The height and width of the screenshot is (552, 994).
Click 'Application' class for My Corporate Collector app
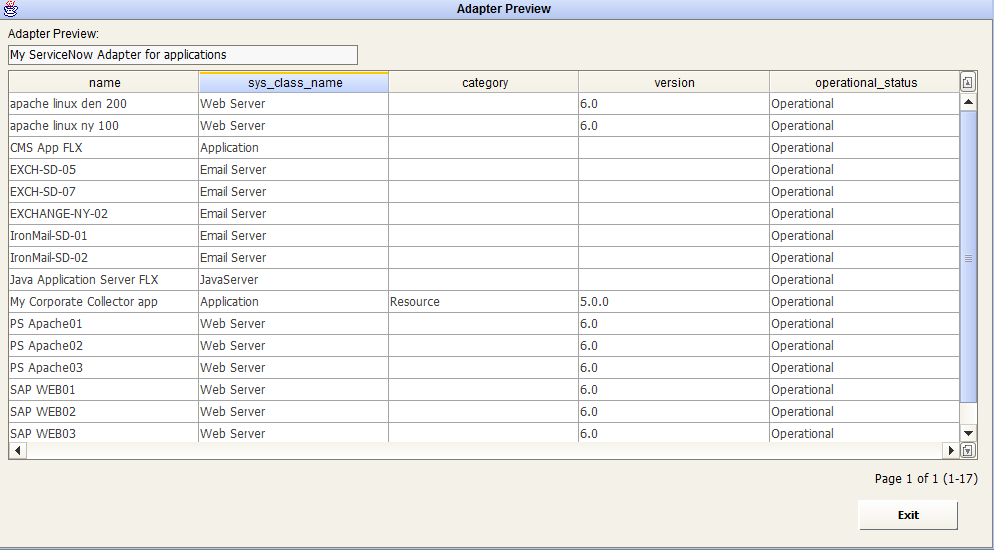click(x=294, y=302)
